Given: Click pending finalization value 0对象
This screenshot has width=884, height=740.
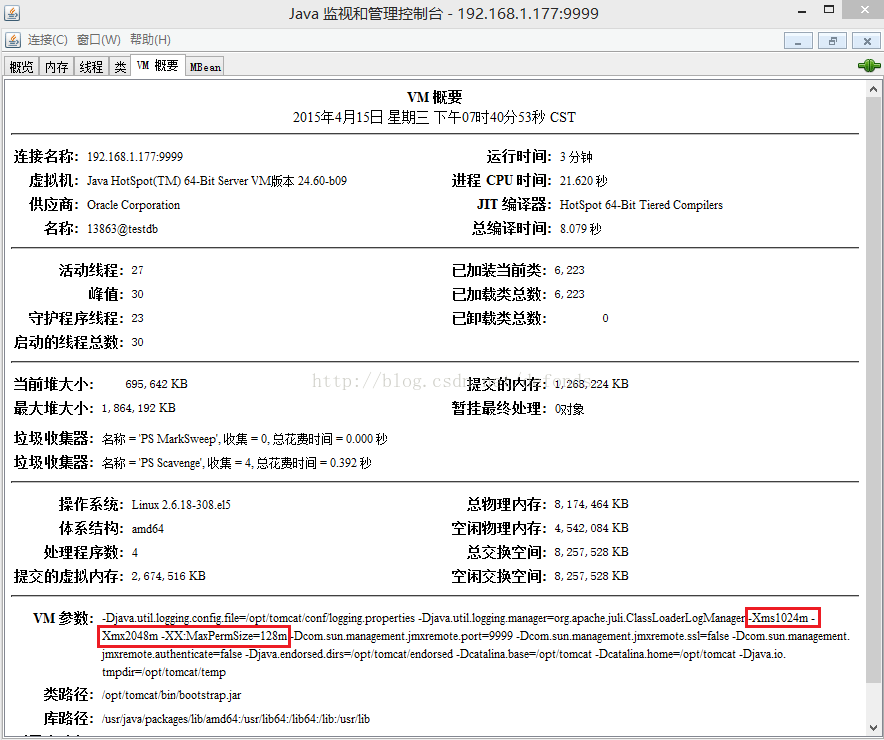Looking at the screenshot, I should pos(569,409).
